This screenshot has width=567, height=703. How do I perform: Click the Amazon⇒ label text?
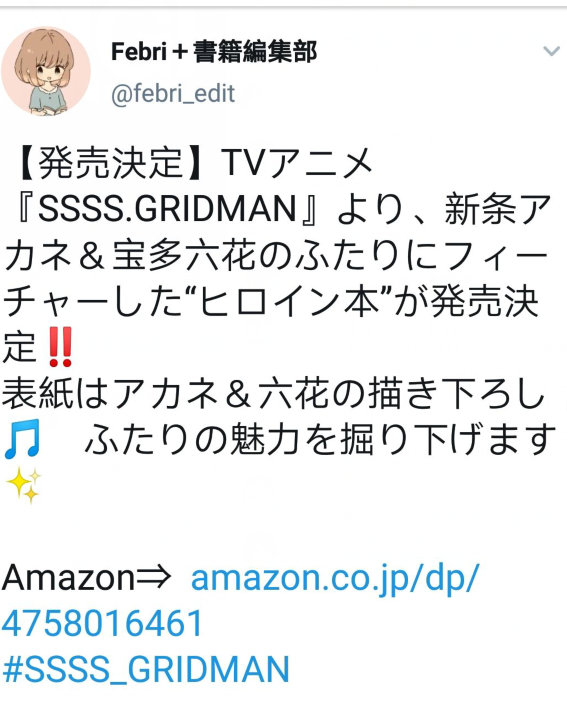click(x=86, y=577)
